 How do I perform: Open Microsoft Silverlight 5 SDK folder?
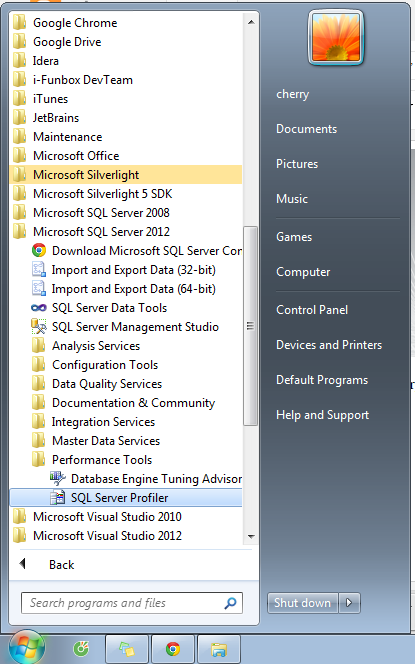coord(126,194)
